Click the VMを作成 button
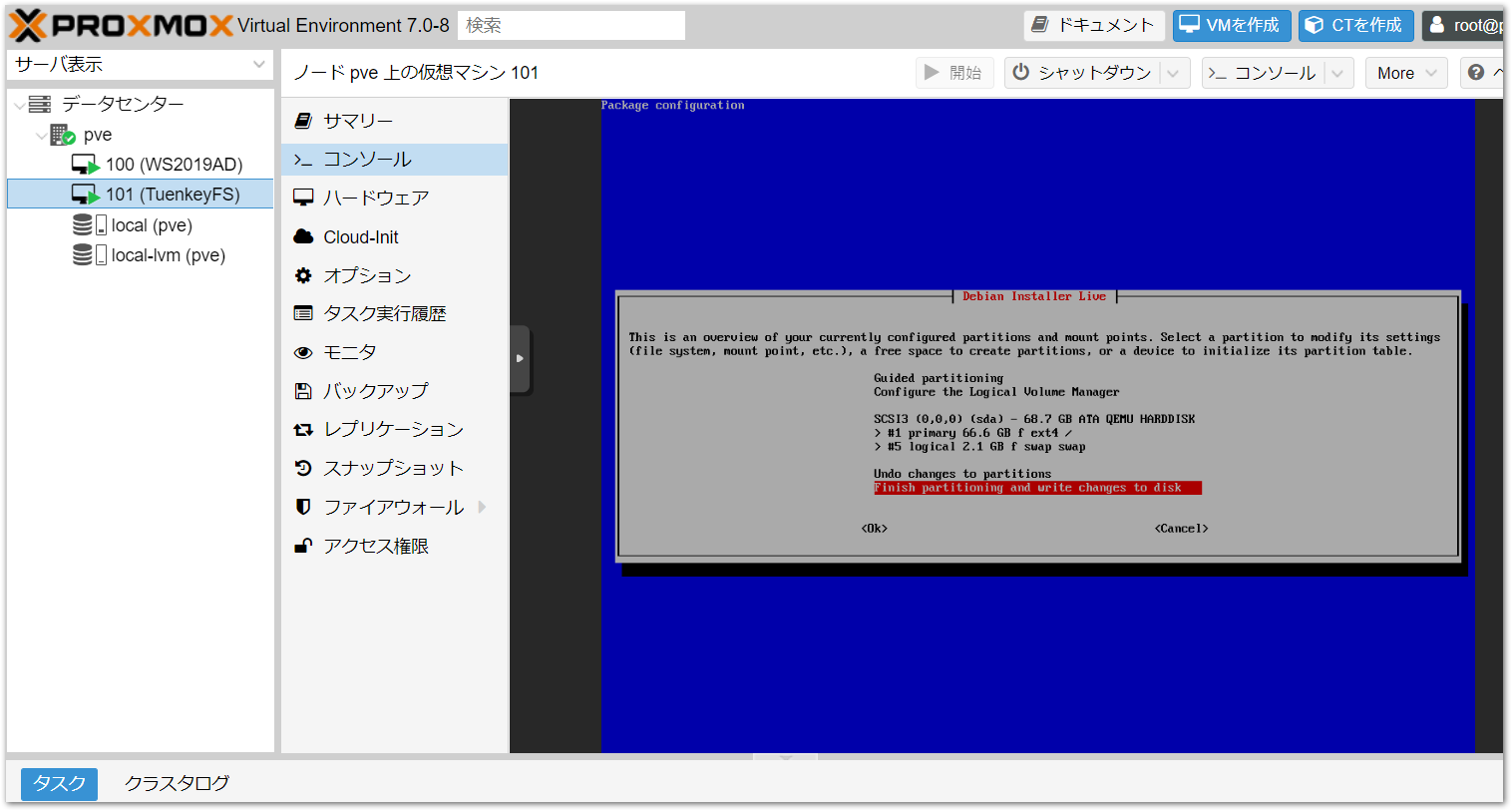 (x=1232, y=26)
